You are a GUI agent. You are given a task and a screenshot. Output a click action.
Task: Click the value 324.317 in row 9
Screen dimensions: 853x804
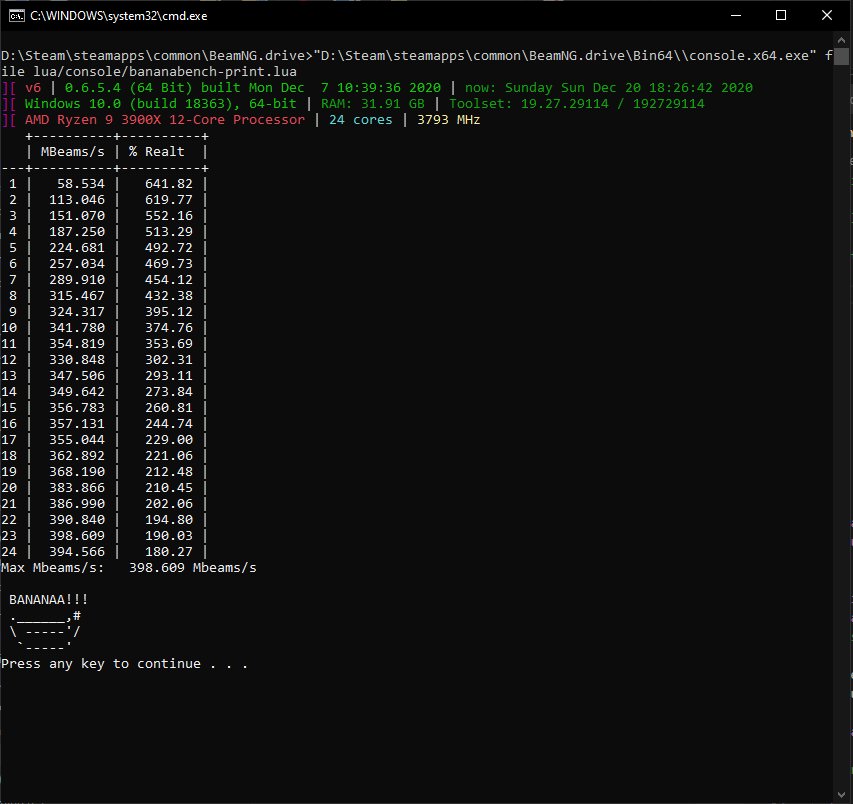coord(77,312)
